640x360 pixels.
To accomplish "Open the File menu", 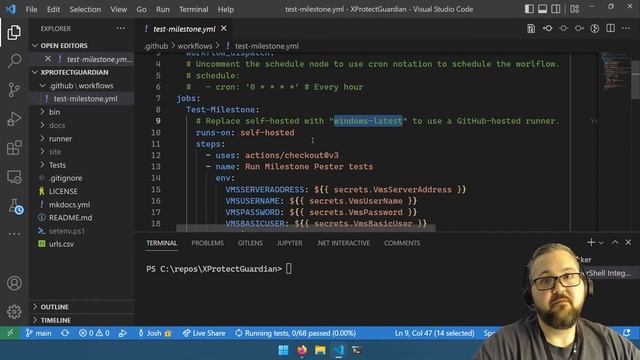I will (31, 9).
